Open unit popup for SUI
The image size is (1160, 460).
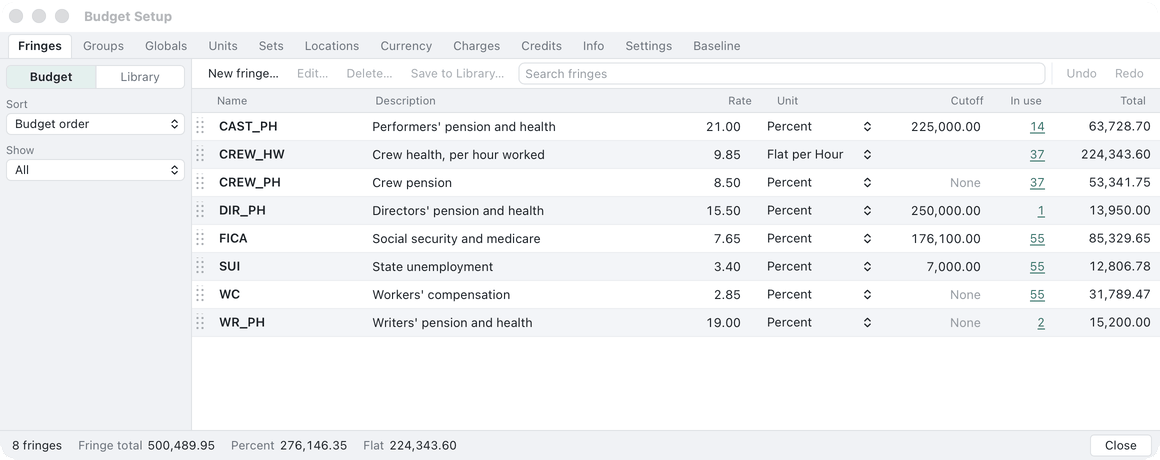tap(819, 266)
